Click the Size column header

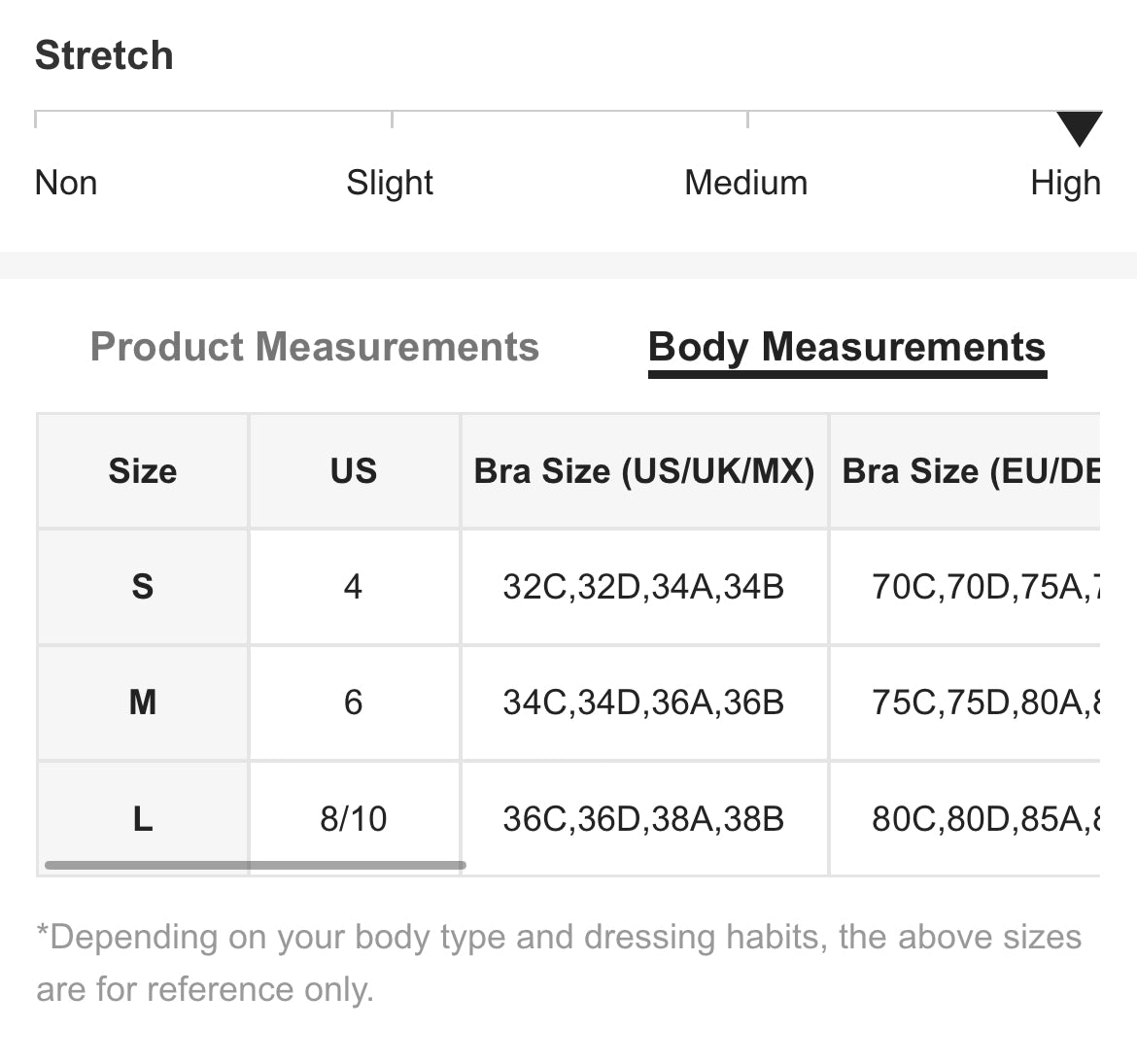tap(143, 471)
